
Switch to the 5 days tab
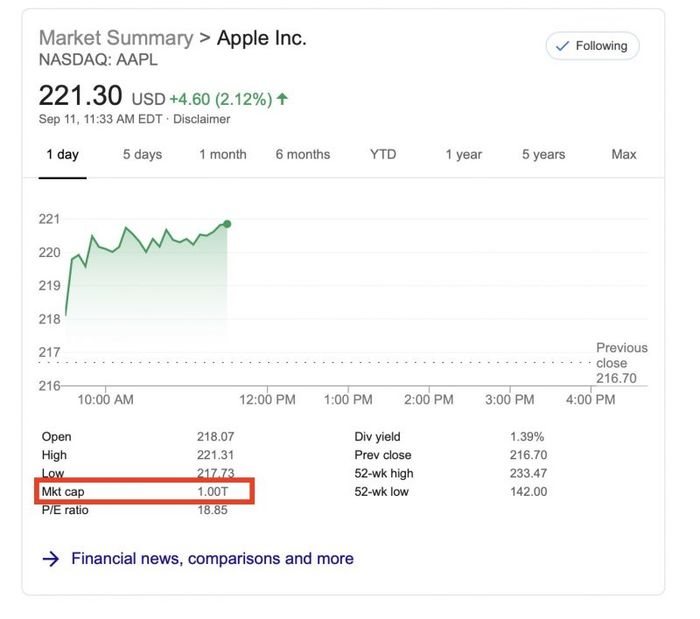(x=142, y=155)
